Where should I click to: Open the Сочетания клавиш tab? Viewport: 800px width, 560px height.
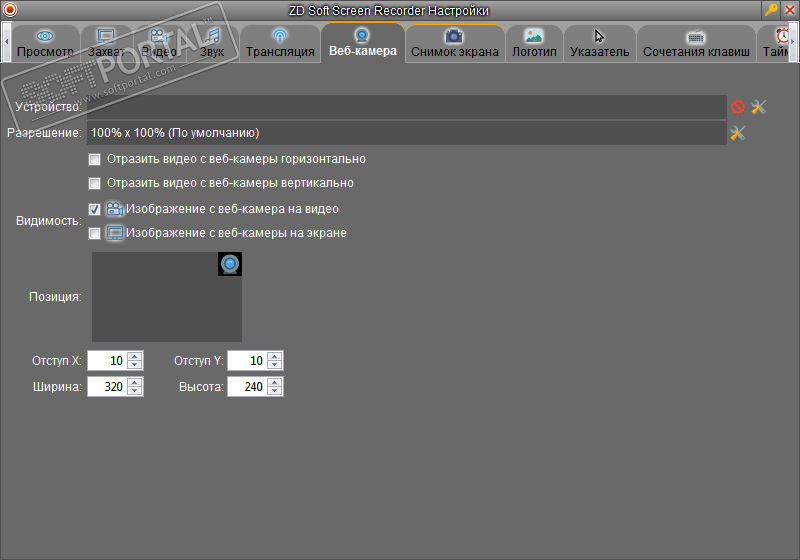point(696,43)
